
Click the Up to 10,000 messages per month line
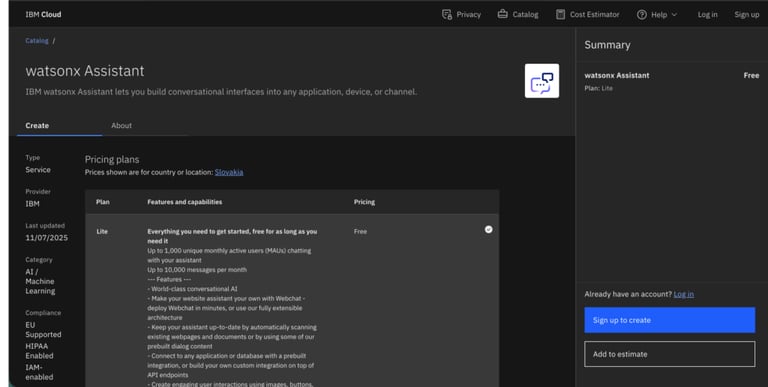(x=197, y=269)
